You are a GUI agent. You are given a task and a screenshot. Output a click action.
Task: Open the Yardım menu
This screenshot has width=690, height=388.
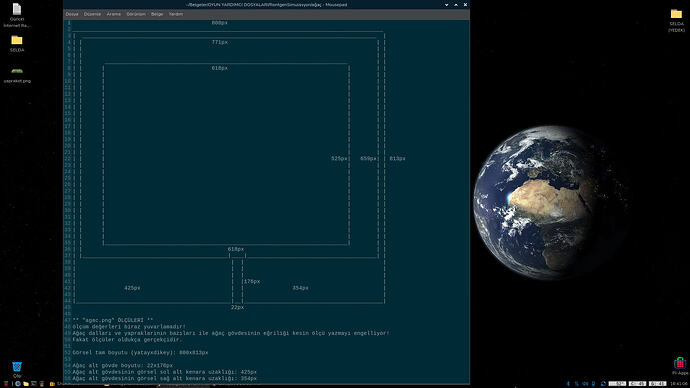click(176, 14)
